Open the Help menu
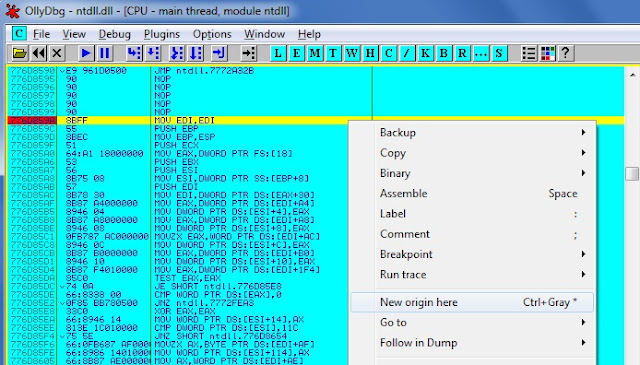The image size is (640, 365). pos(309,34)
